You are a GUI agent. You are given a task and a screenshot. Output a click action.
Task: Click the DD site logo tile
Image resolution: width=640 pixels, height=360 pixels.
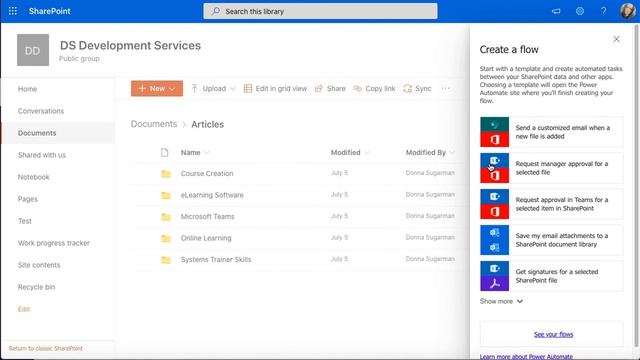(x=33, y=50)
